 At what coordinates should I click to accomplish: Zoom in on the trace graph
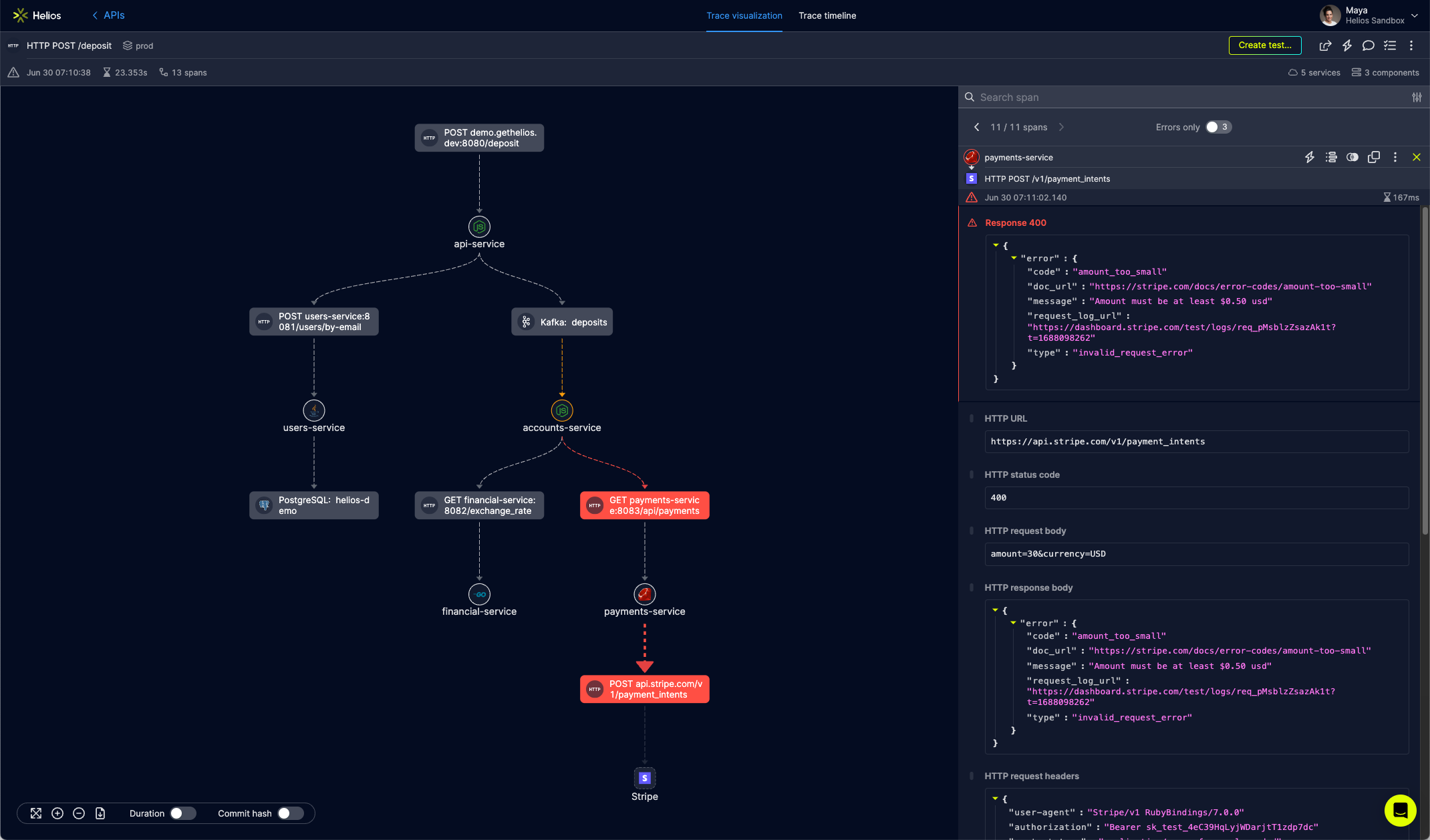coord(57,813)
